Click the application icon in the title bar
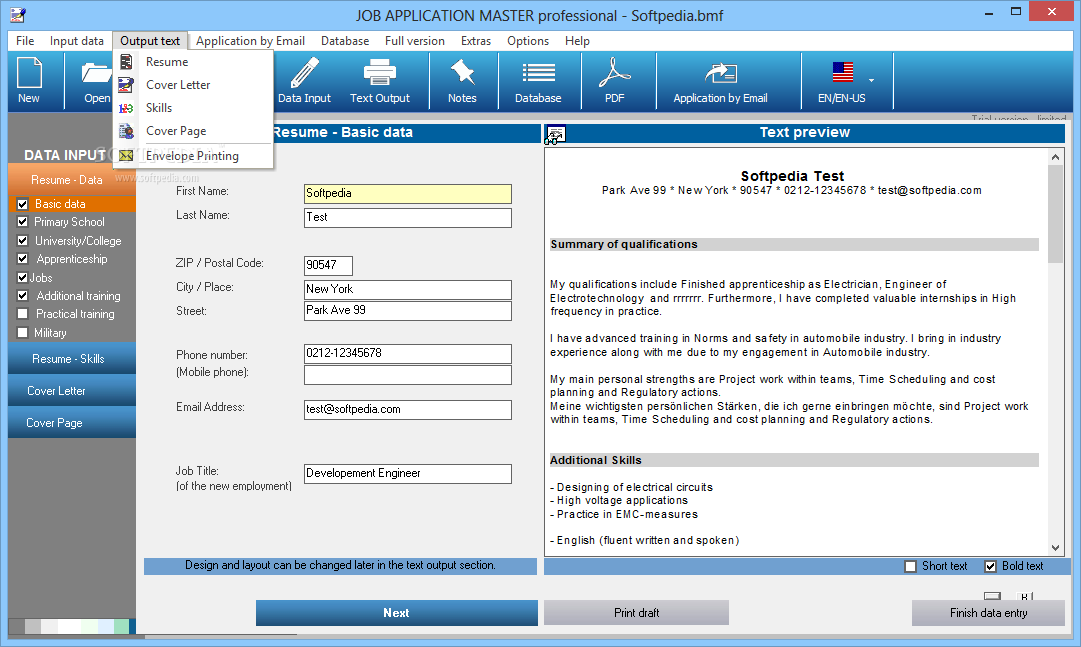 click(x=18, y=14)
